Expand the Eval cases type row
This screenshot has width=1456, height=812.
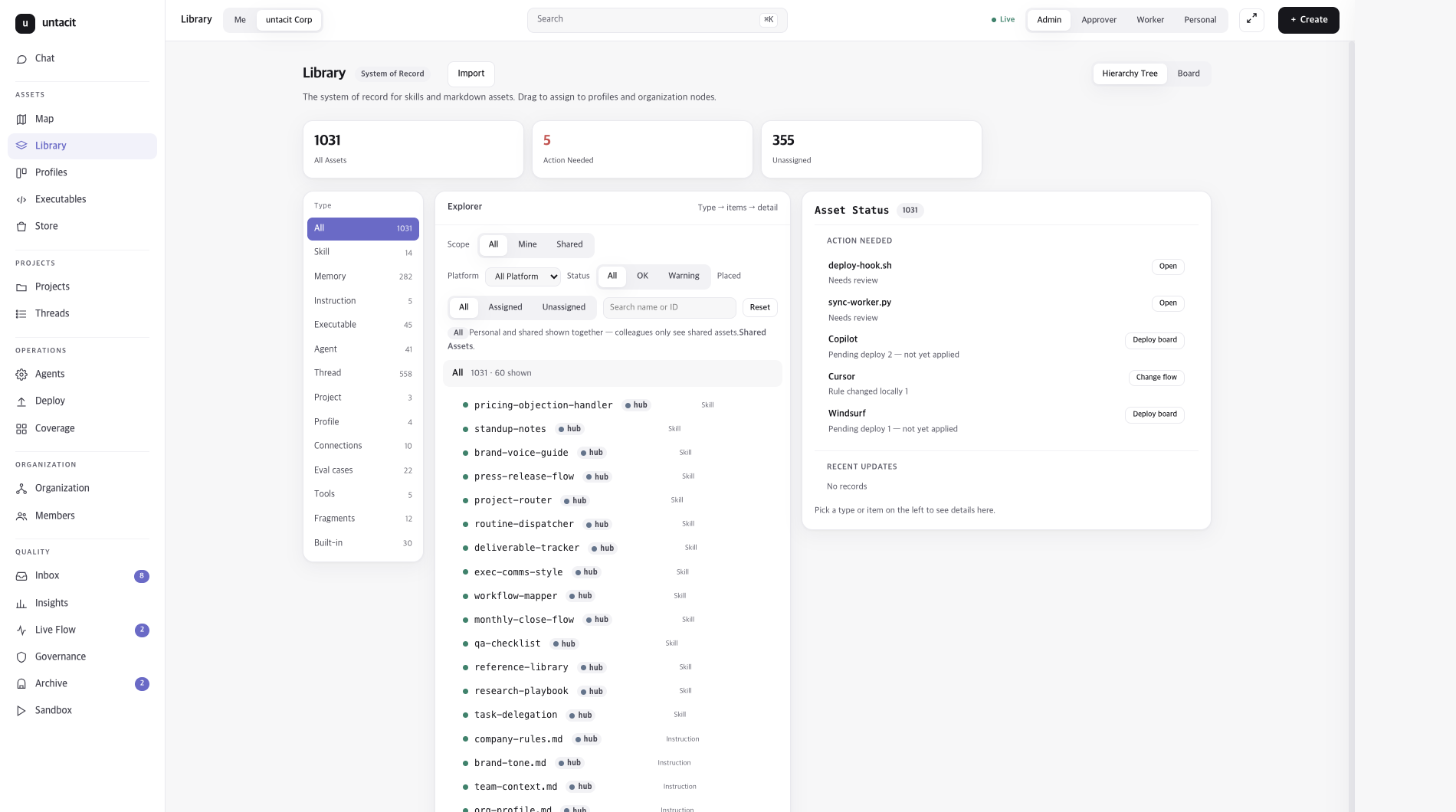coord(363,470)
